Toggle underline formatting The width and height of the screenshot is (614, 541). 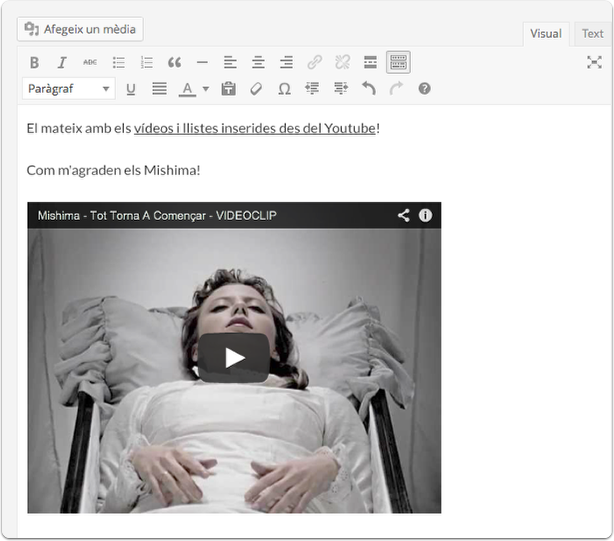click(131, 89)
